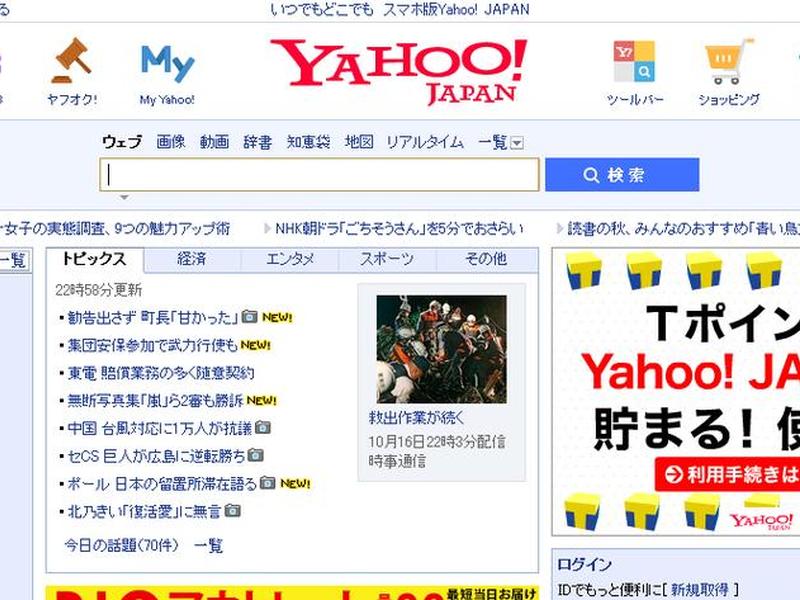Switch to the エンタメ news tab
The width and height of the screenshot is (800, 600).
point(290,259)
